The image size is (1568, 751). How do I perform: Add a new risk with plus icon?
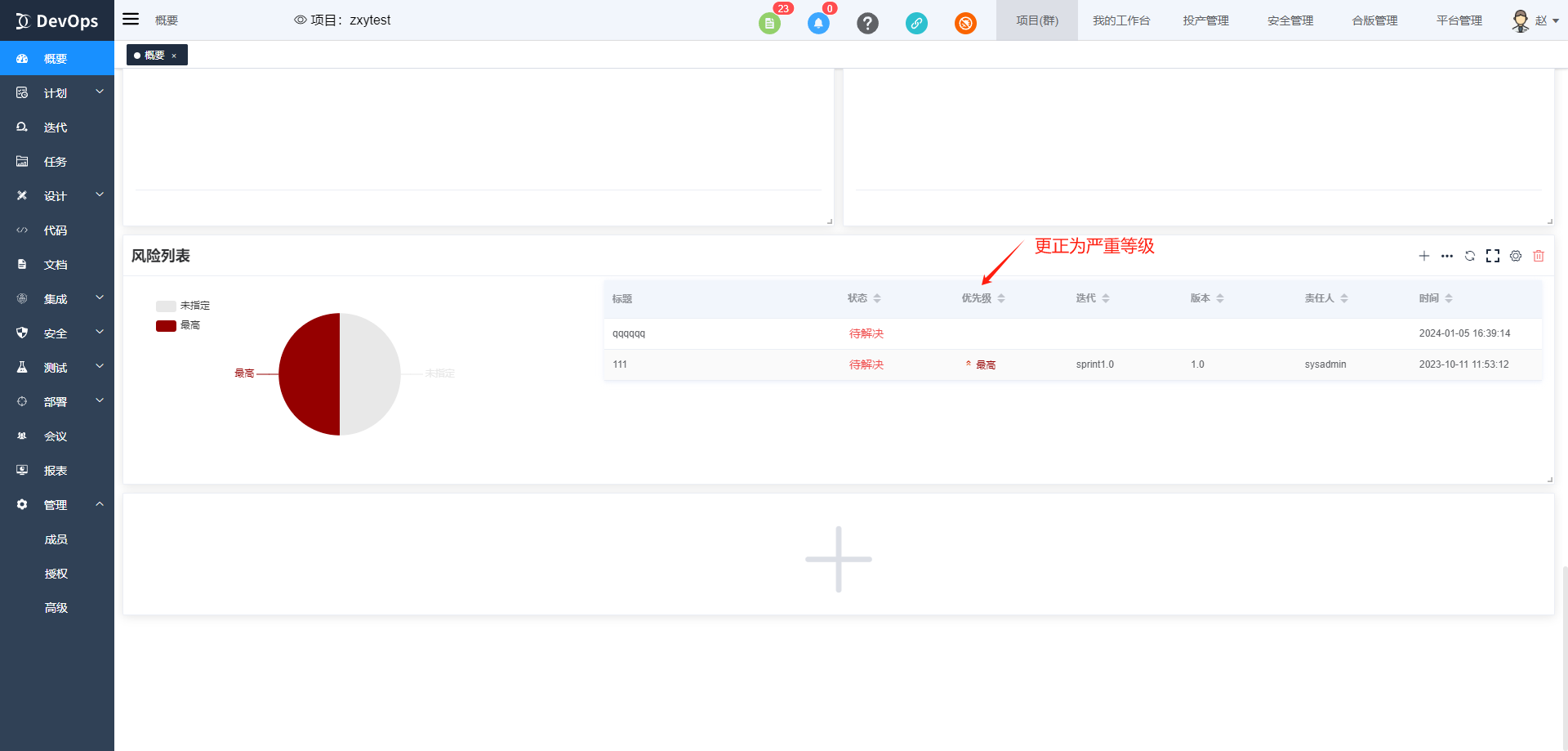pos(1424,256)
